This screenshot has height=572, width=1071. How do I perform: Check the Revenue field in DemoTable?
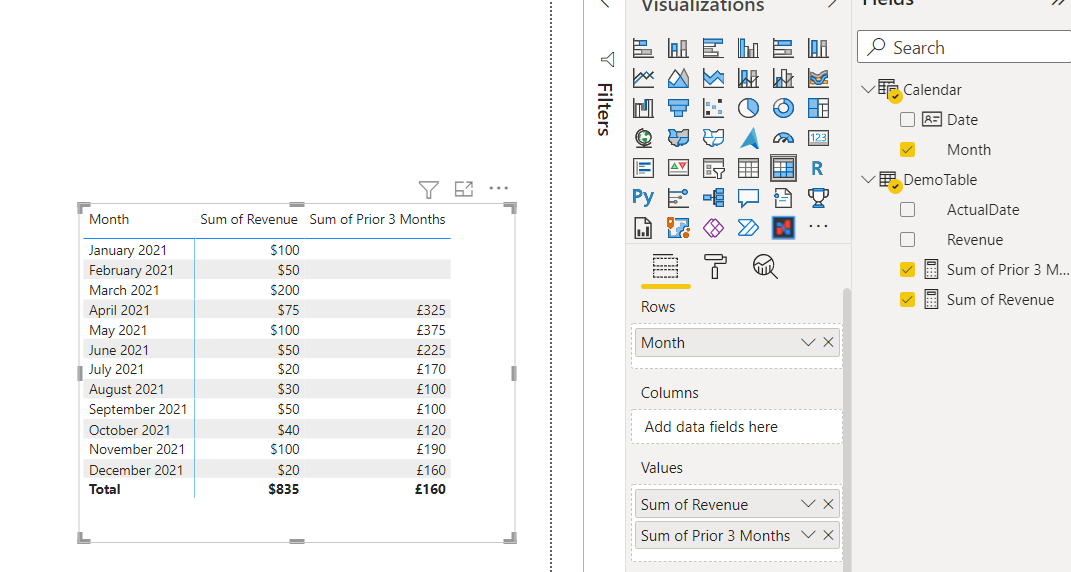907,240
